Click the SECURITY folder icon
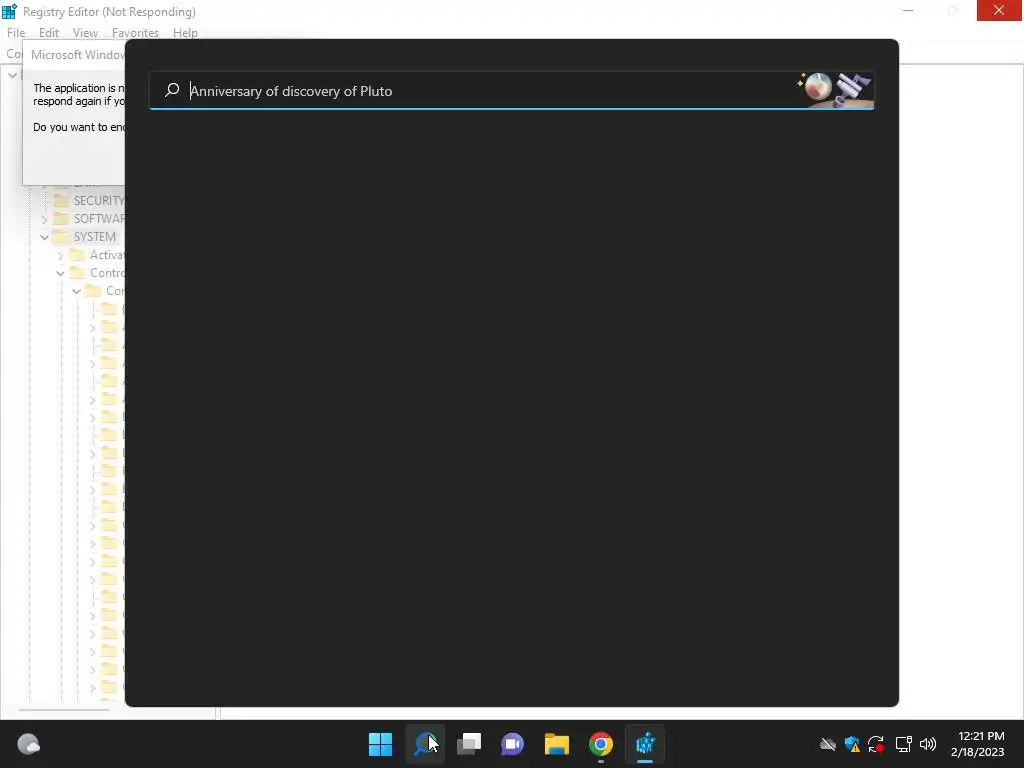The height and width of the screenshot is (768, 1024). tap(61, 200)
